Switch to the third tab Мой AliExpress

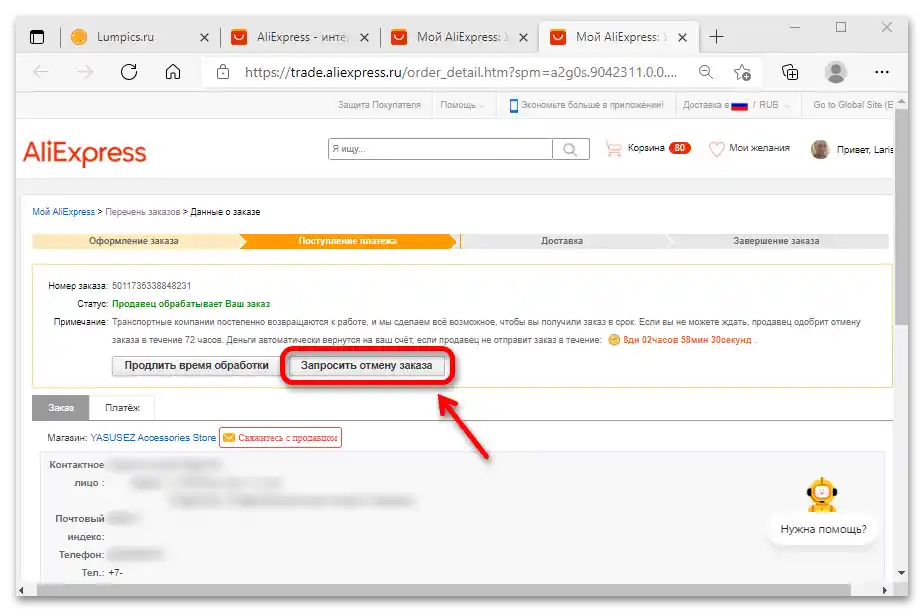coord(451,37)
